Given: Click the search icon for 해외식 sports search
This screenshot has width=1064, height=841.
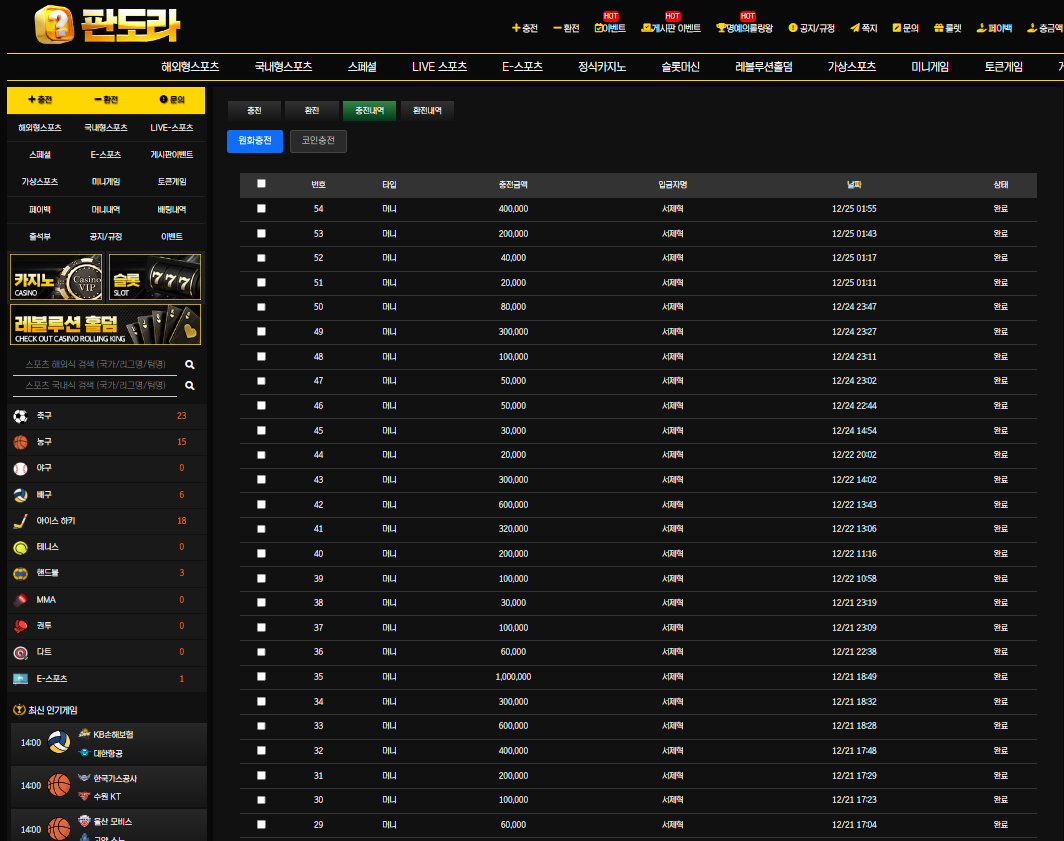Looking at the screenshot, I should coord(190,365).
